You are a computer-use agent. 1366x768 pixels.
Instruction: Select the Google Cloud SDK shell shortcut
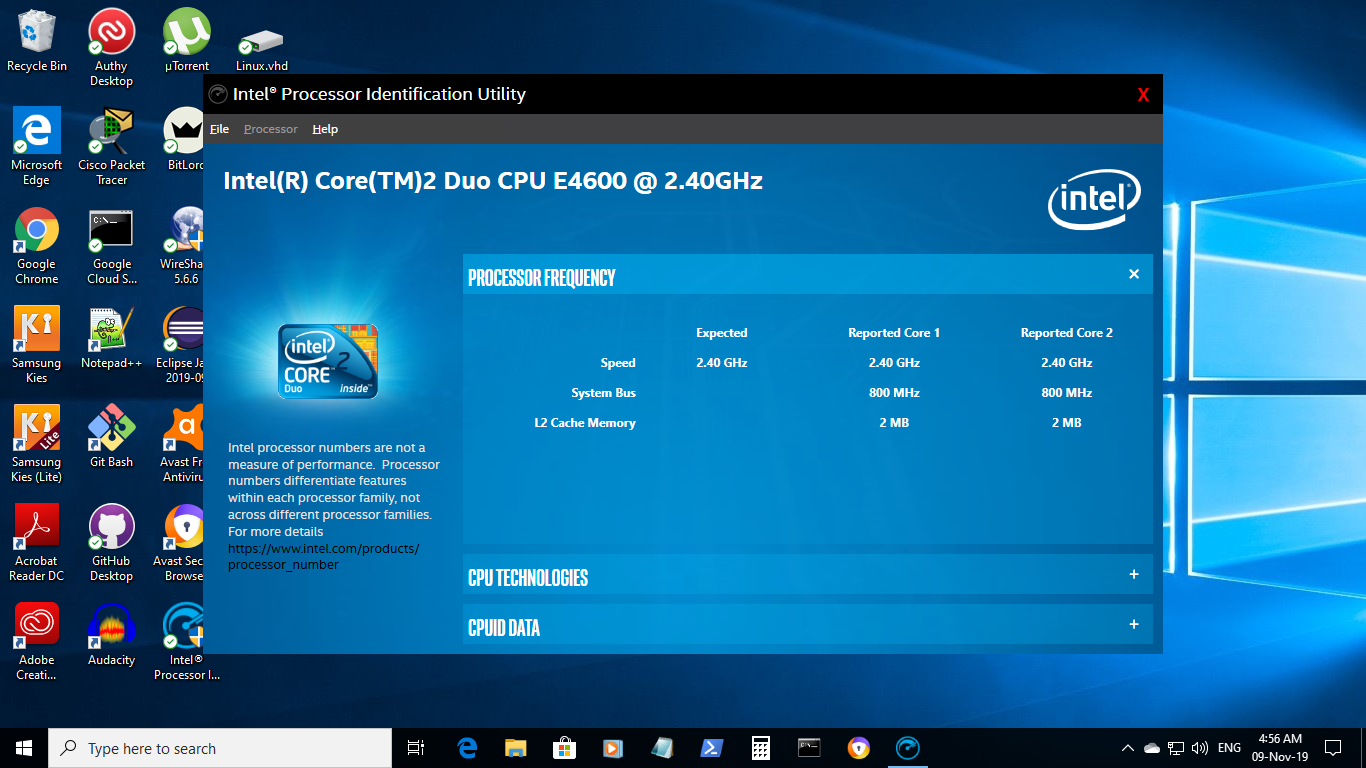(x=111, y=246)
